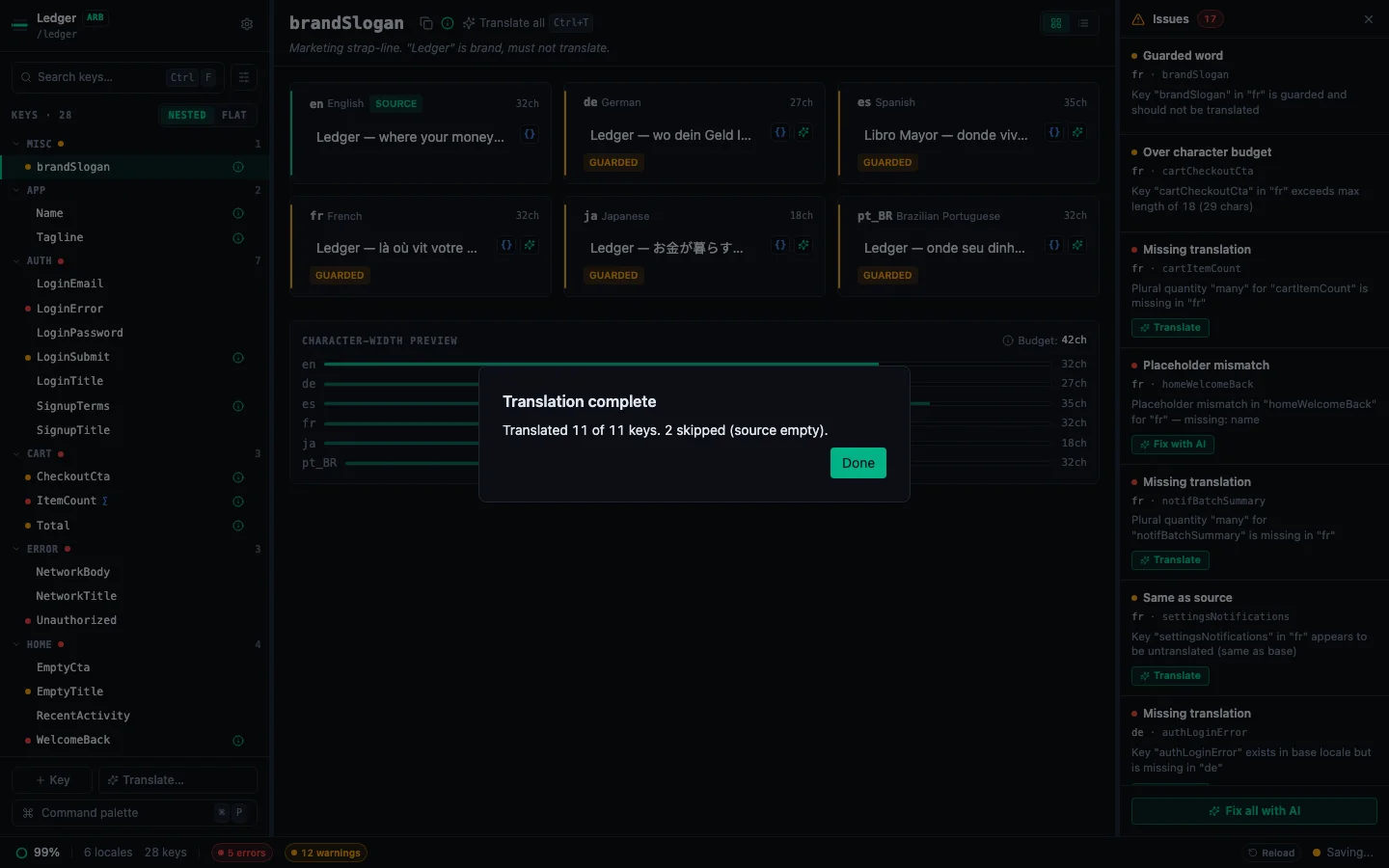Click the placeholder braces icon on Spanish card
Screen dimensions: 1389x868
tap(1054, 132)
